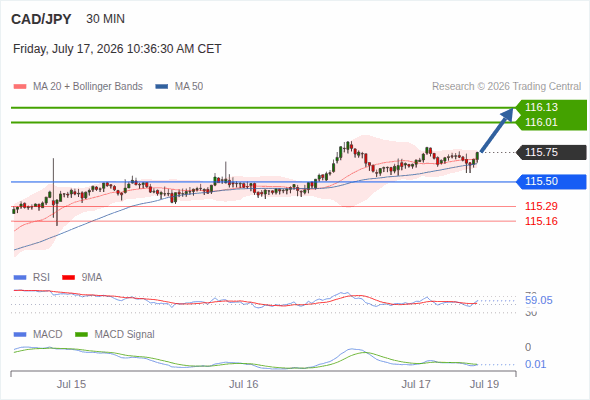Image resolution: width=590 pixels, height=400 pixels.
Task: Click the MACD value 0.01 readout
Action: pyautogui.click(x=535, y=364)
